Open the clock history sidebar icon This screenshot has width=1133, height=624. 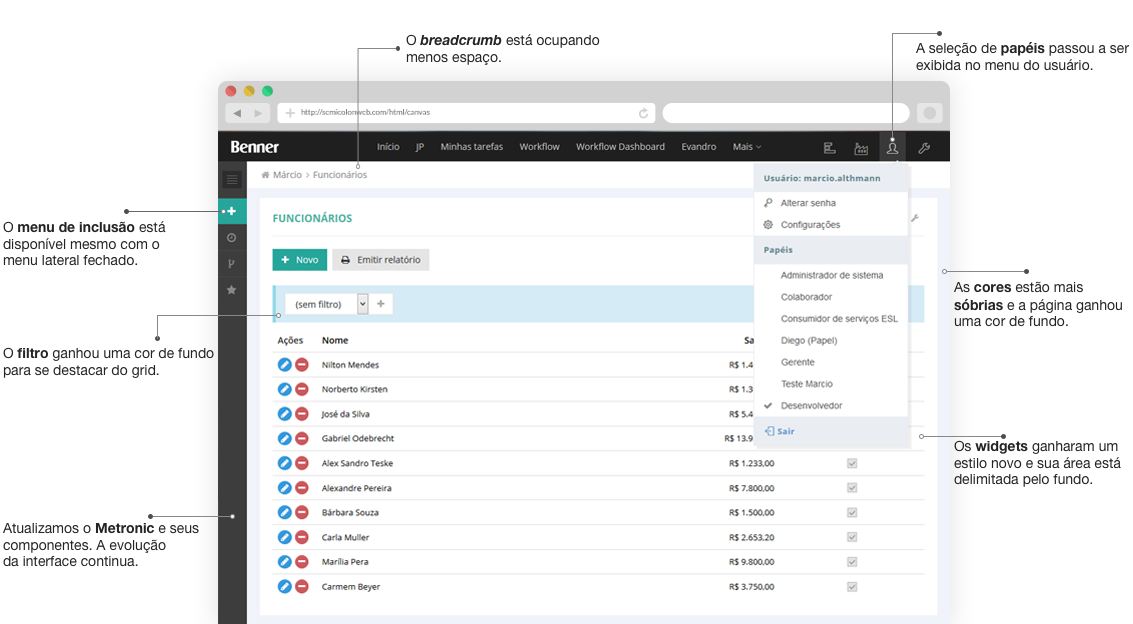tap(232, 238)
